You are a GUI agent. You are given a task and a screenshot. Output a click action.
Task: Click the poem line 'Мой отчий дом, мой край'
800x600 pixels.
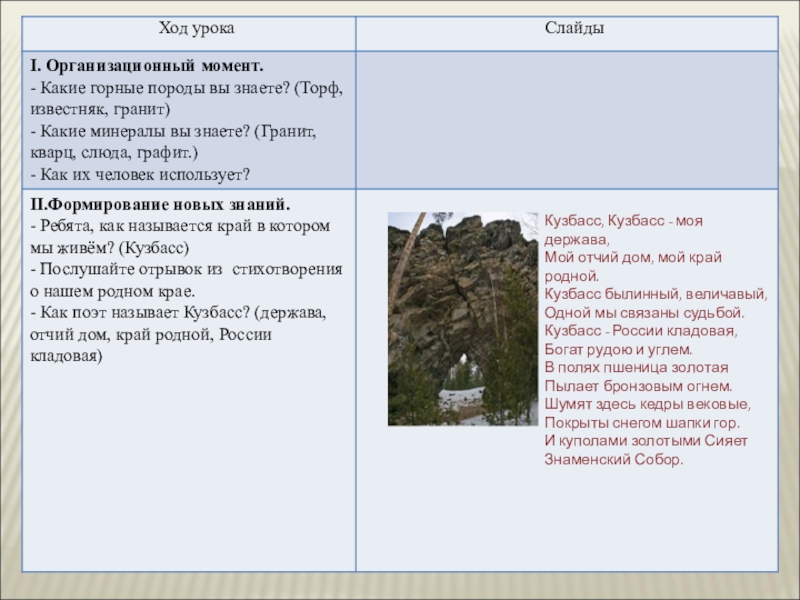point(633,257)
